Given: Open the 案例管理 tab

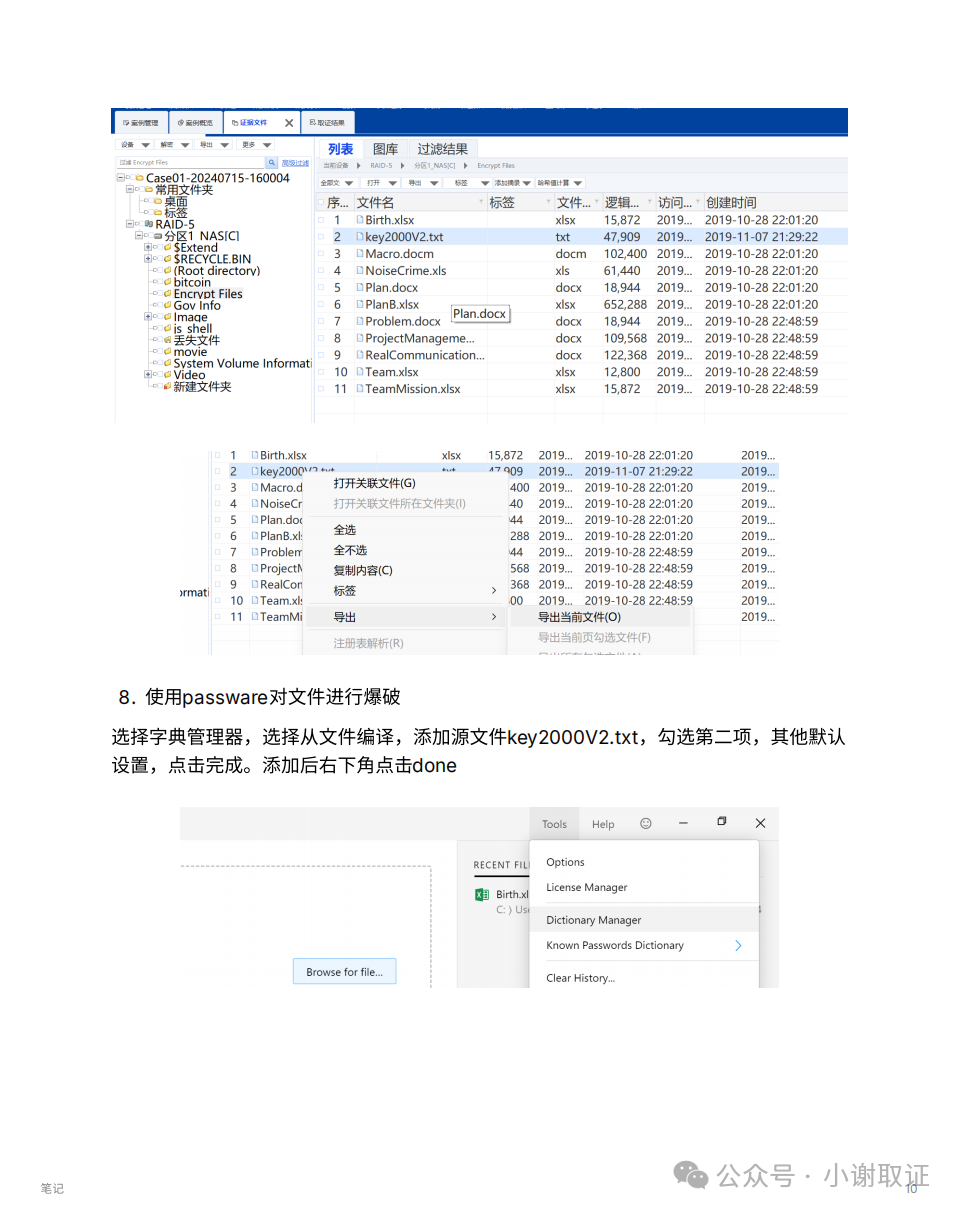Looking at the screenshot, I should 141,123.
